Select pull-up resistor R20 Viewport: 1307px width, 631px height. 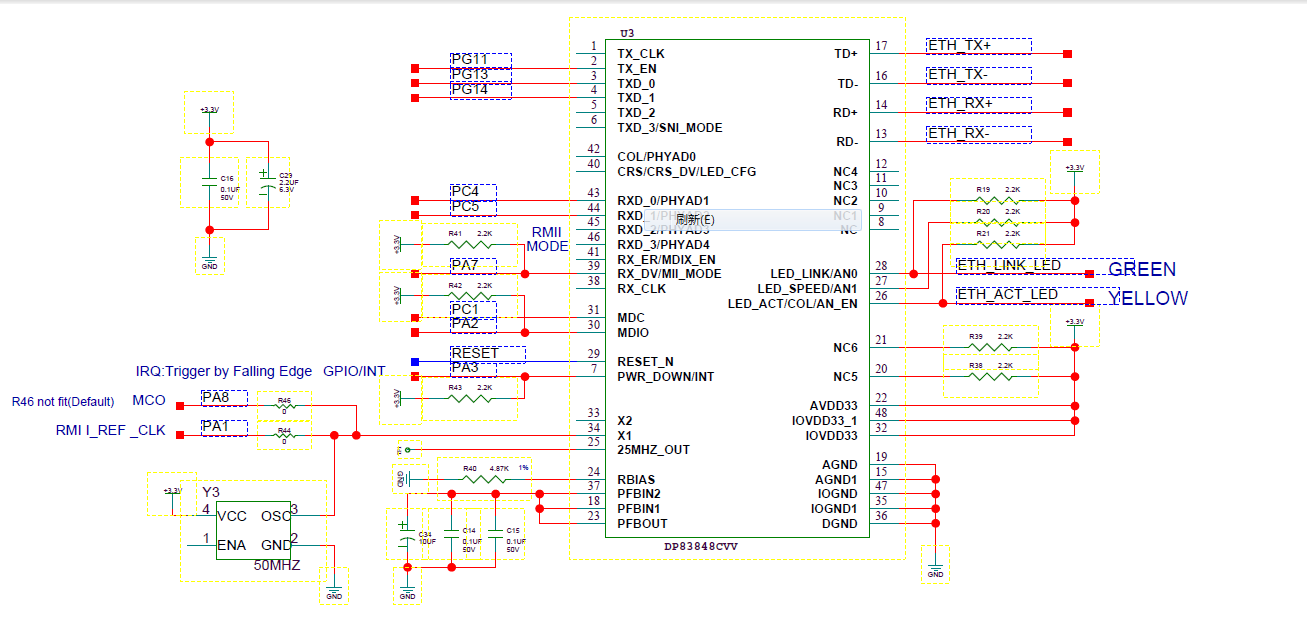(x=998, y=223)
